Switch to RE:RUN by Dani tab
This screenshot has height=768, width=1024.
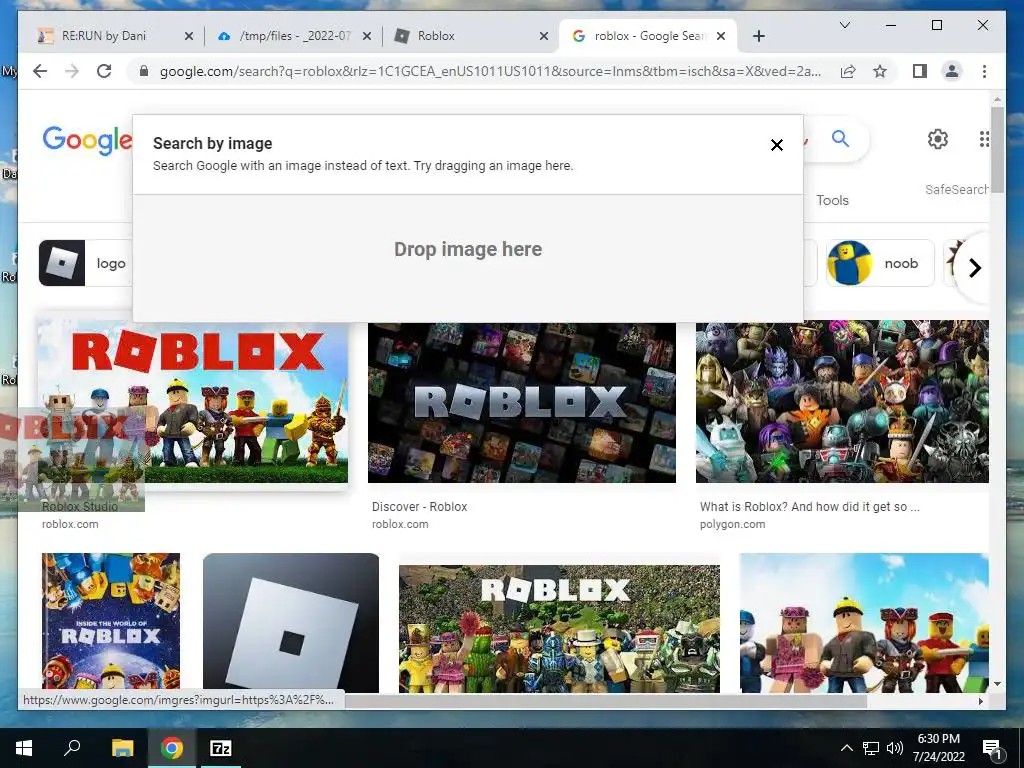[104, 36]
